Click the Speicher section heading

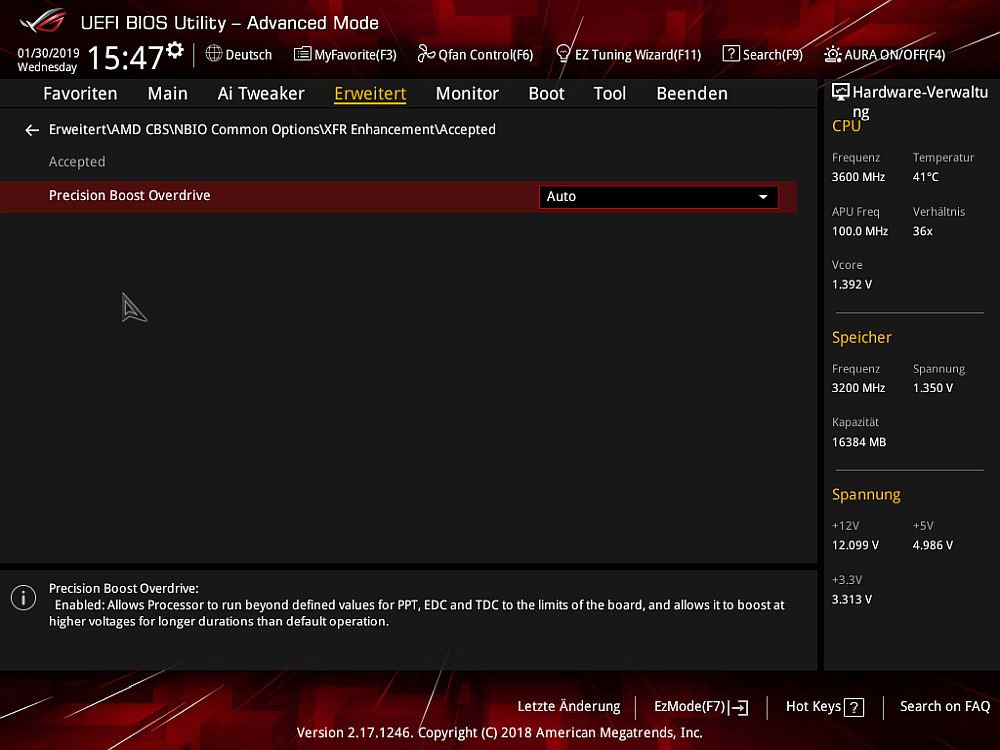862,338
